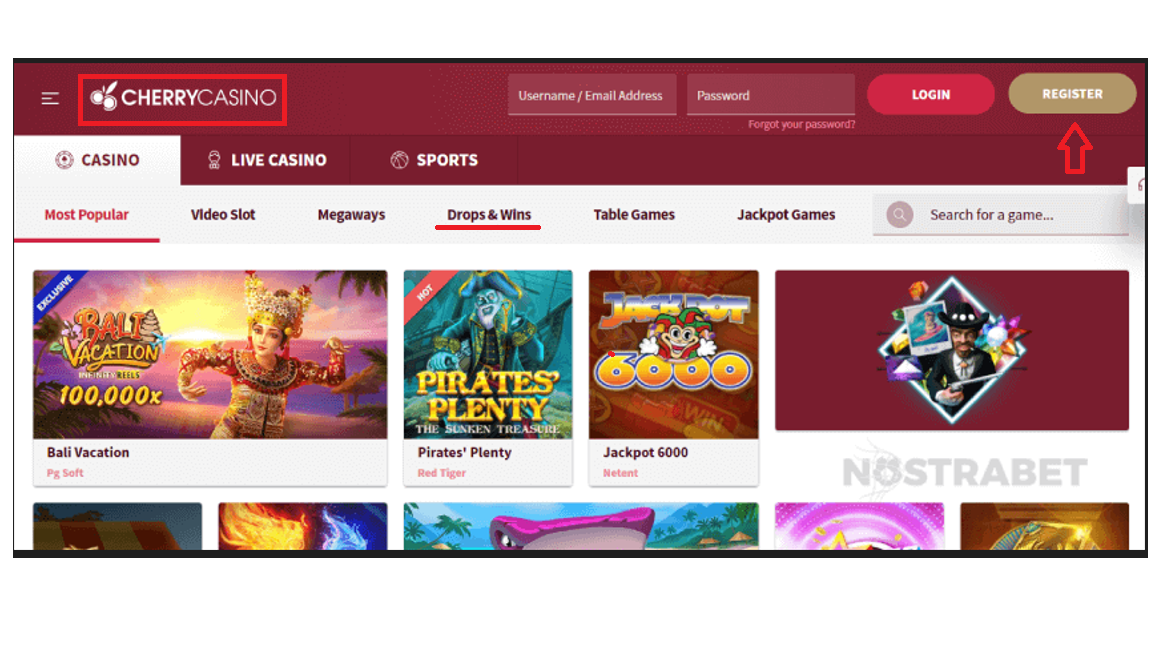Follow the Forgot your password link
This screenshot has height=648, width=1152.
point(802,124)
